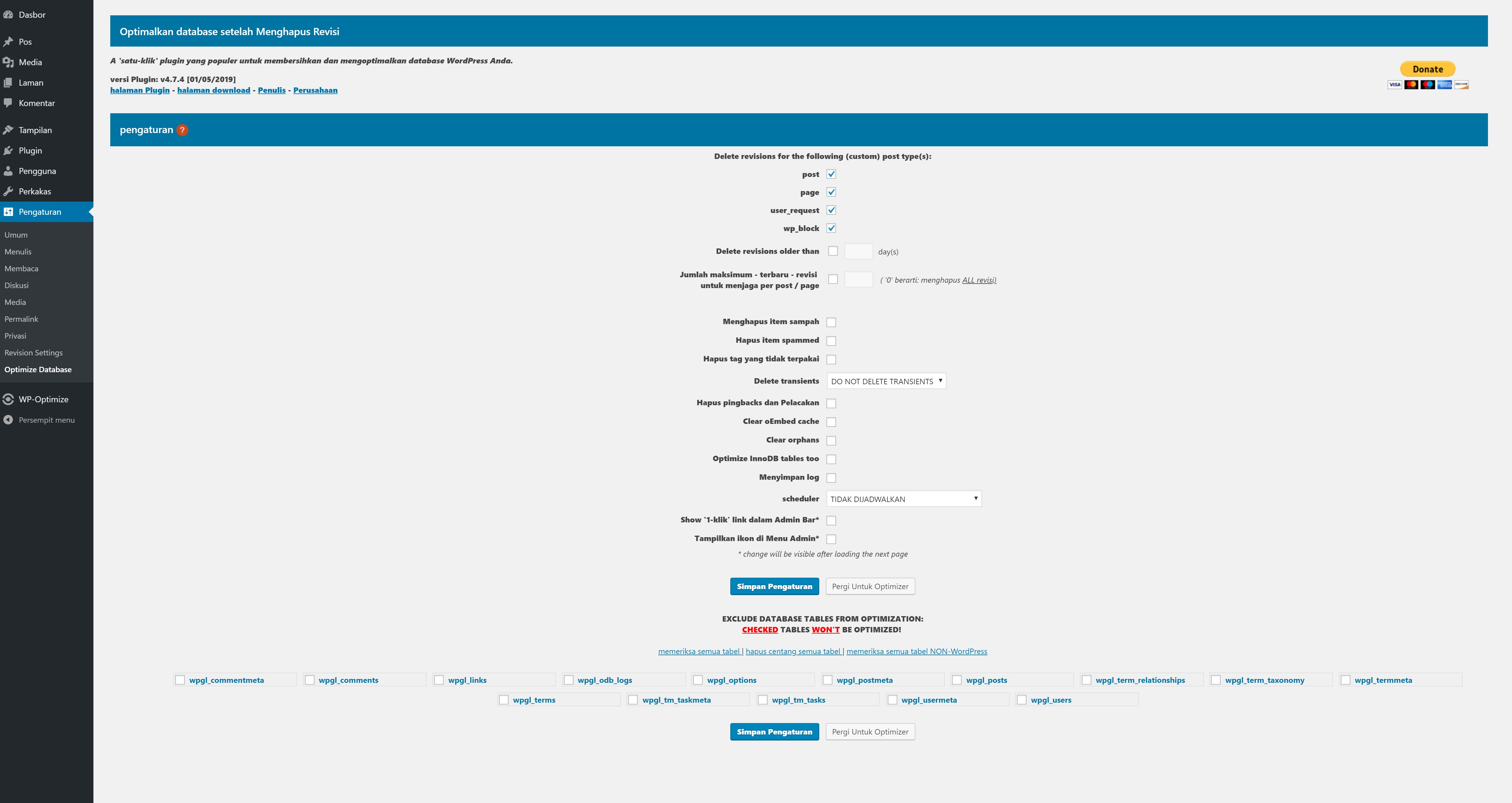Open the halaman download link

point(214,90)
